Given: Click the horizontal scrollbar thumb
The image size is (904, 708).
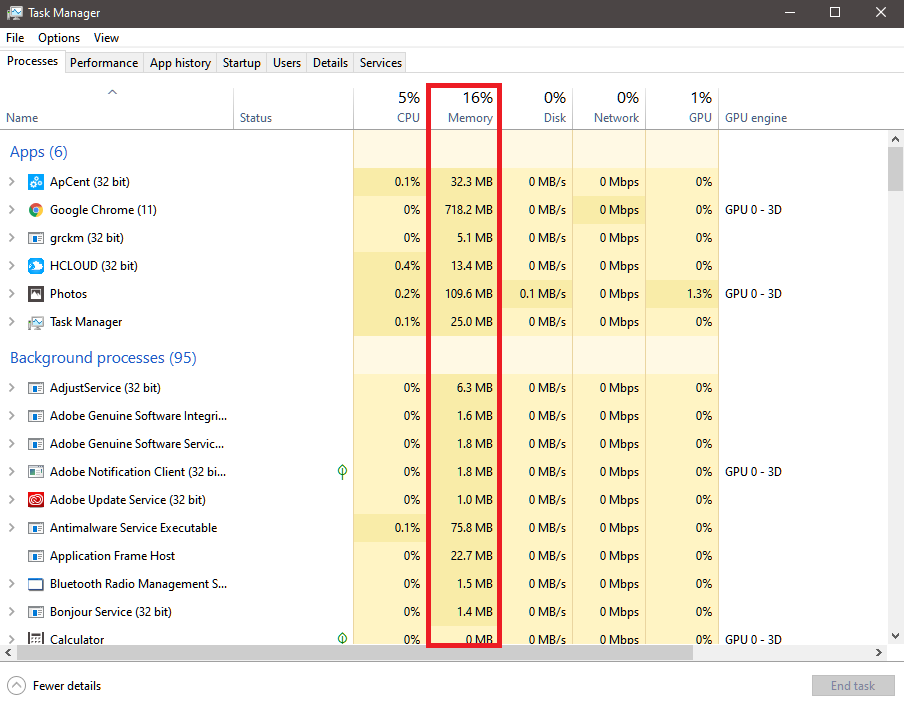Looking at the screenshot, I should 355,653.
